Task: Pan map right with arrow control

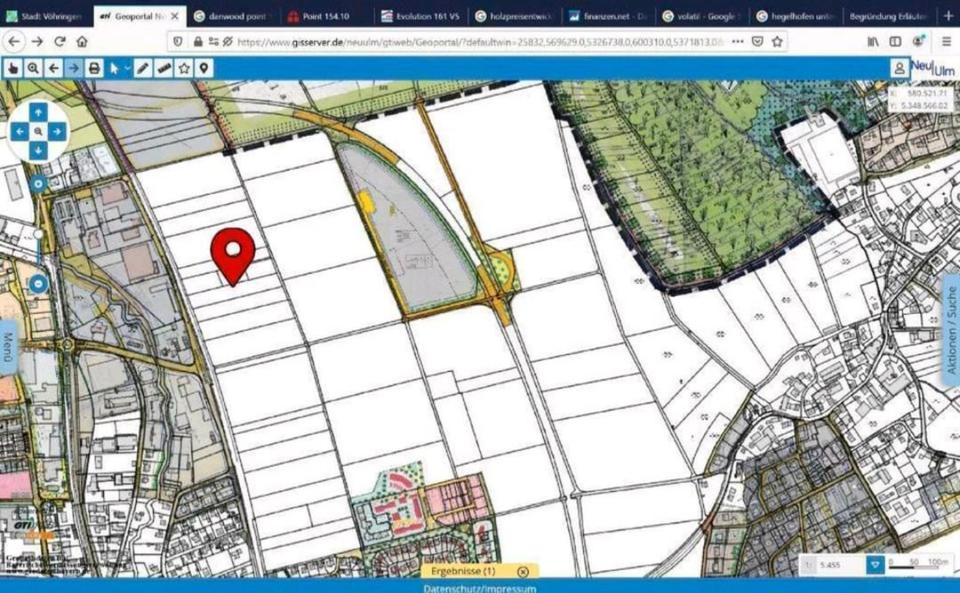Action: click(x=58, y=131)
